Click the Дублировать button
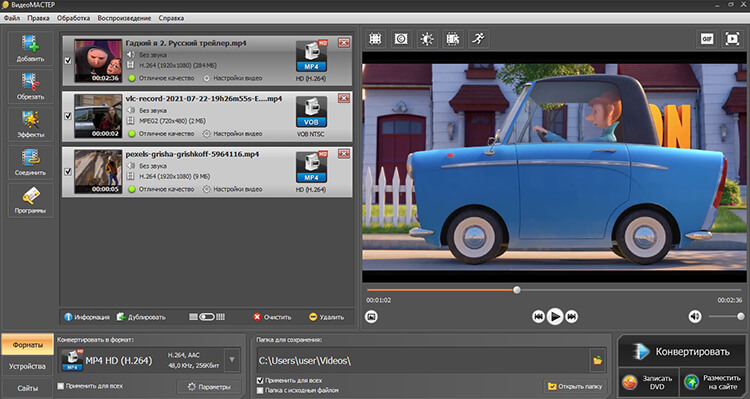The width and height of the screenshot is (750, 399). [x=141, y=317]
